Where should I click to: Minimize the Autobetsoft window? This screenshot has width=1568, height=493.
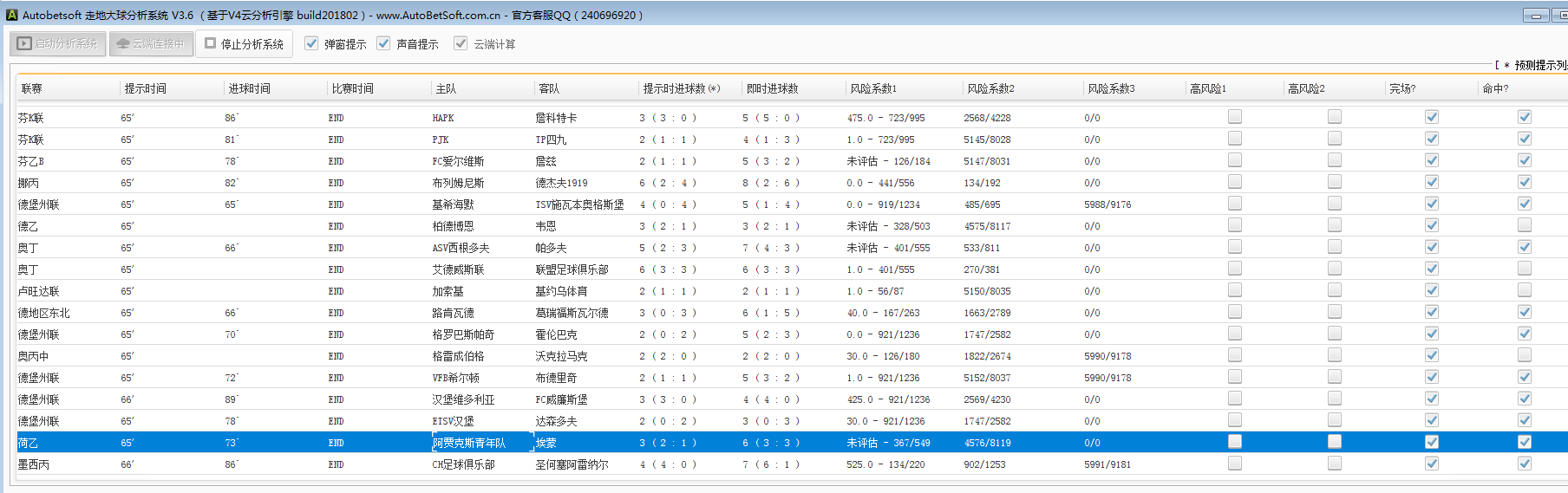1536,16
